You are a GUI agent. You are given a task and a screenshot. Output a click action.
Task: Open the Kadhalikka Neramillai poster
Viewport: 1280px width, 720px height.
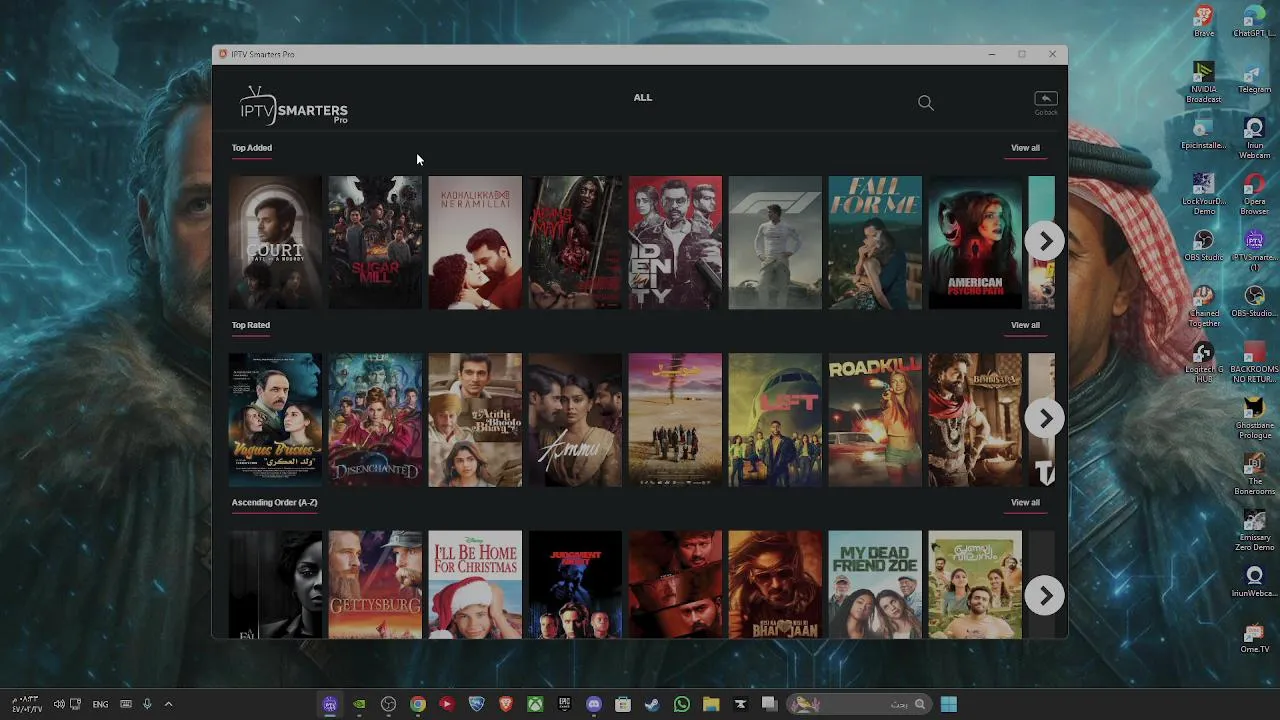475,242
